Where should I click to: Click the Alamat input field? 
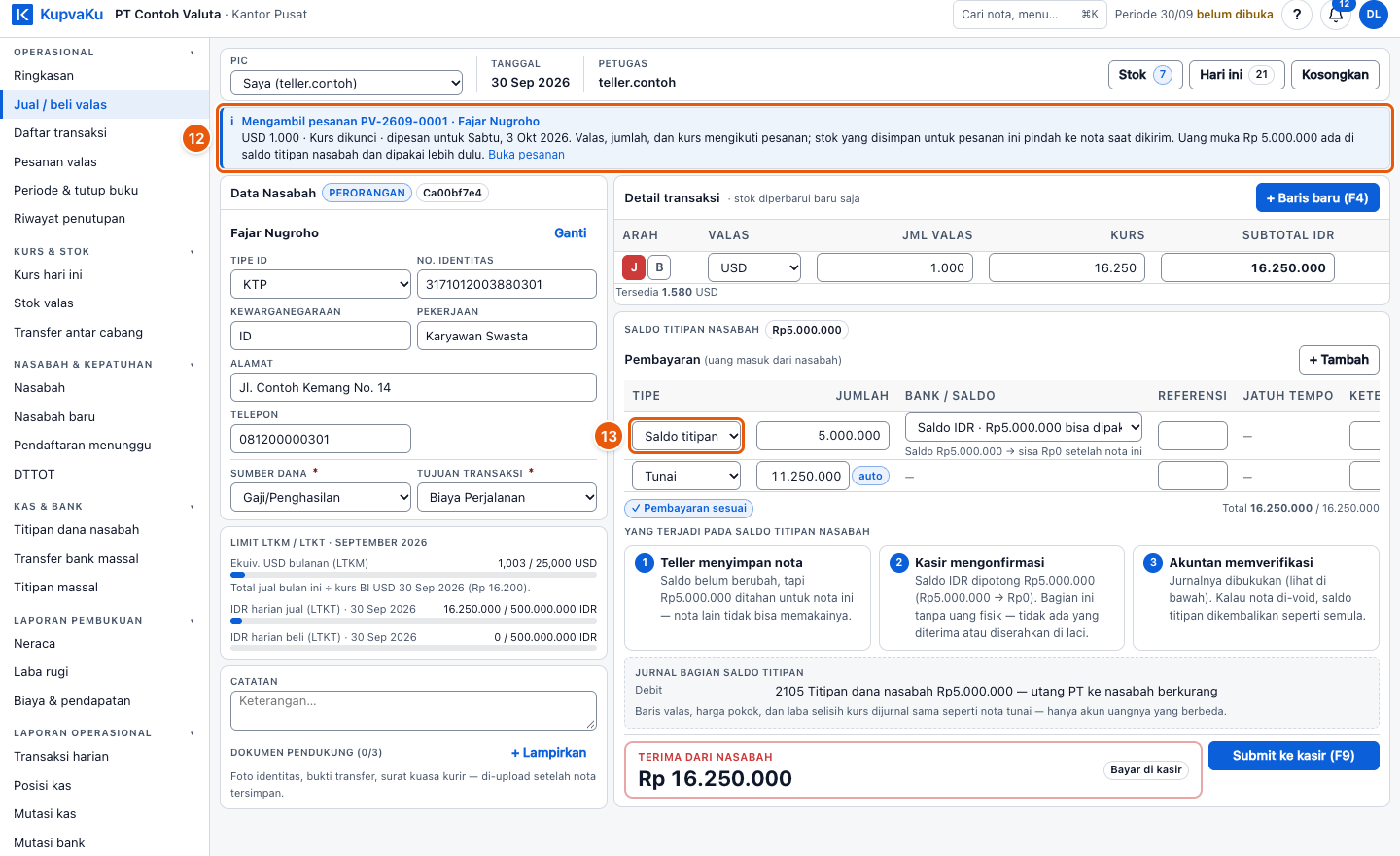tap(413, 387)
